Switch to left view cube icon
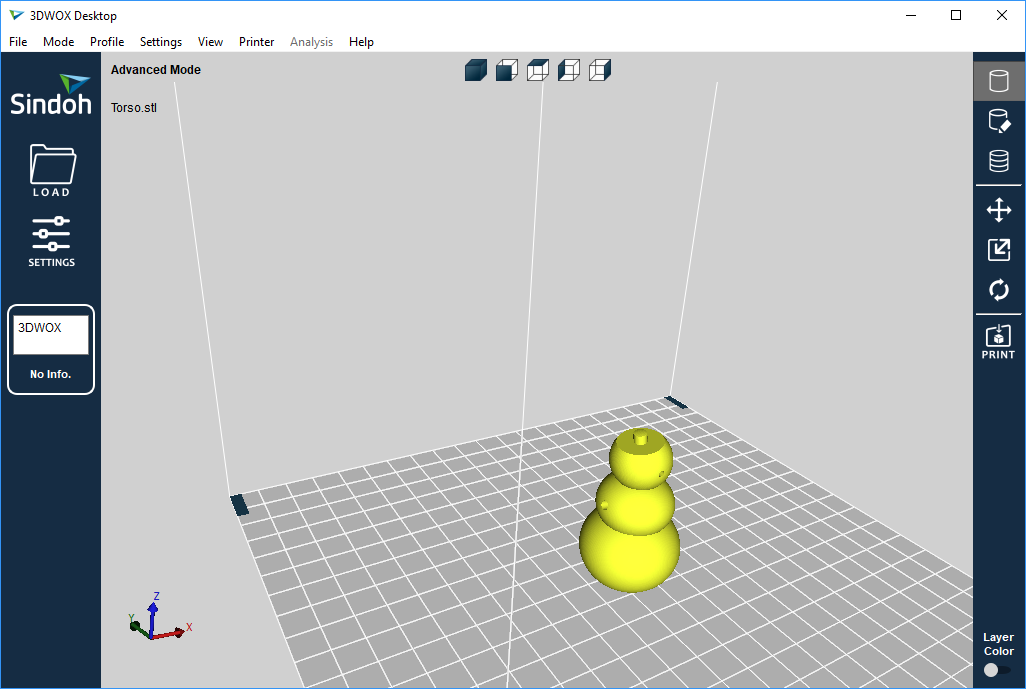The height and width of the screenshot is (689, 1026). (569, 70)
